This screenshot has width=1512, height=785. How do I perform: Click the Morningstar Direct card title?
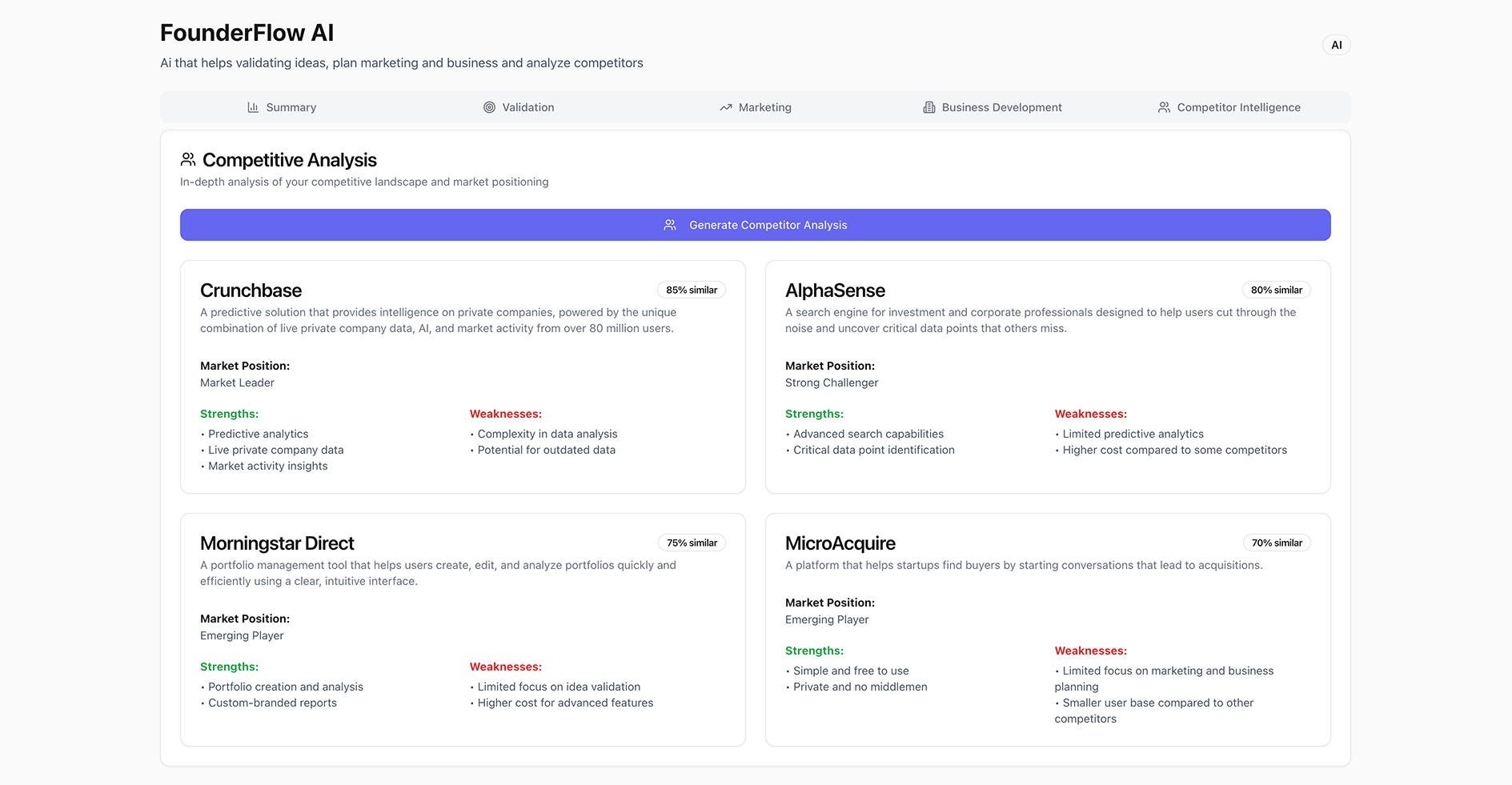tap(277, 543)
